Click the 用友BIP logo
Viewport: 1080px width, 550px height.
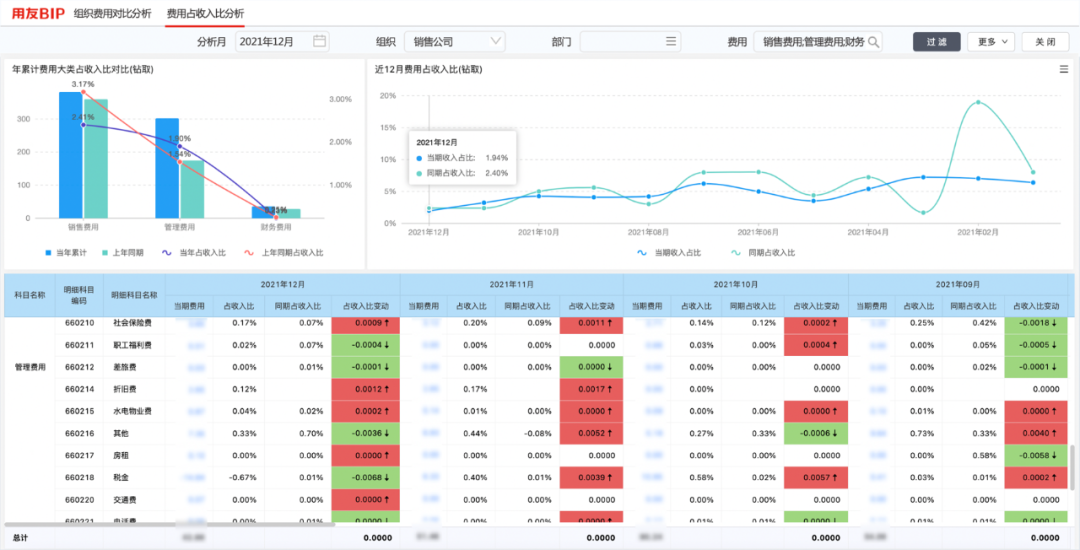[x=38, y=14]
